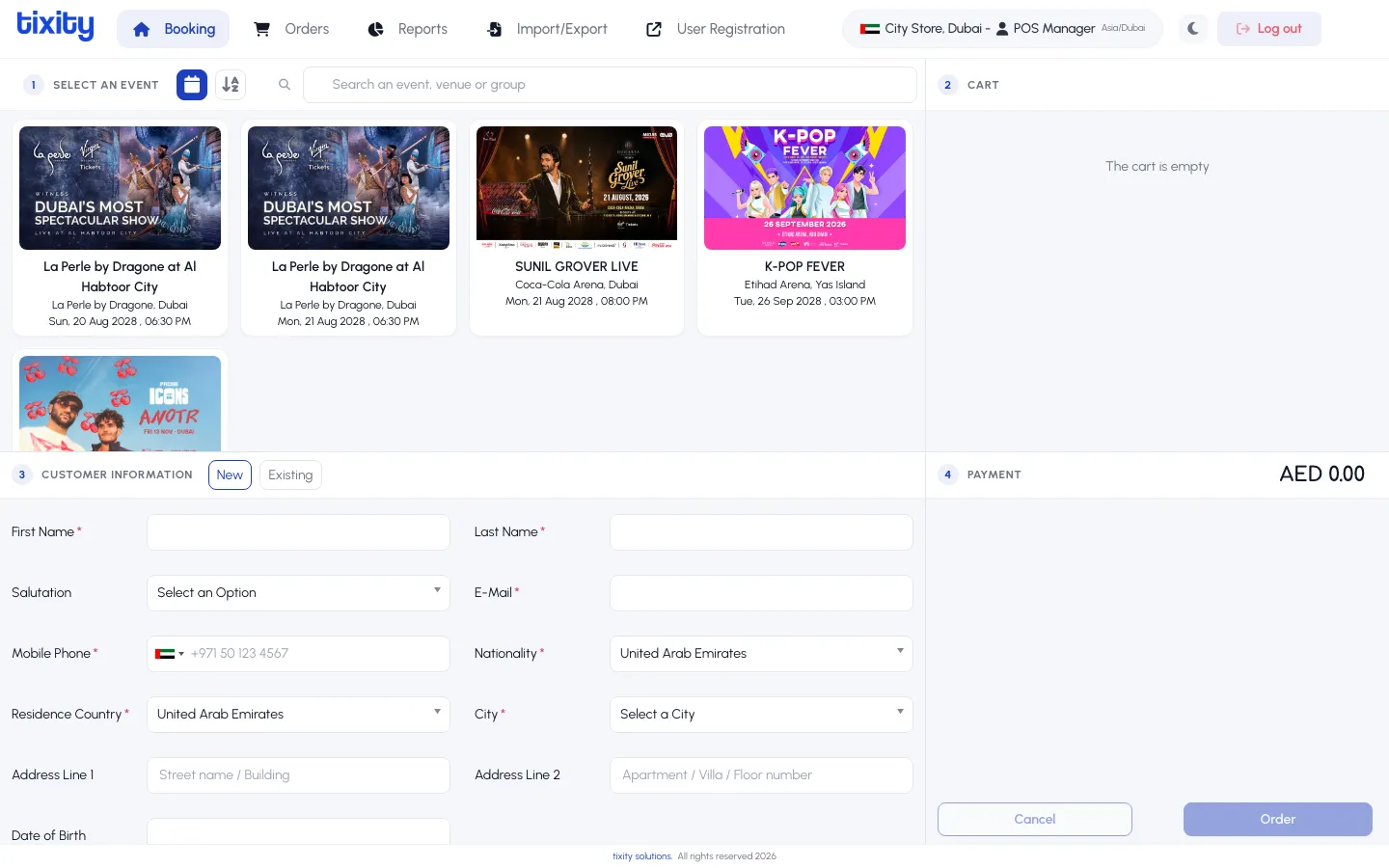Choose the K-POP FEVER event card
Image resolution: width=1389 pixels, height=868 pixels.
tap(805, 228)
